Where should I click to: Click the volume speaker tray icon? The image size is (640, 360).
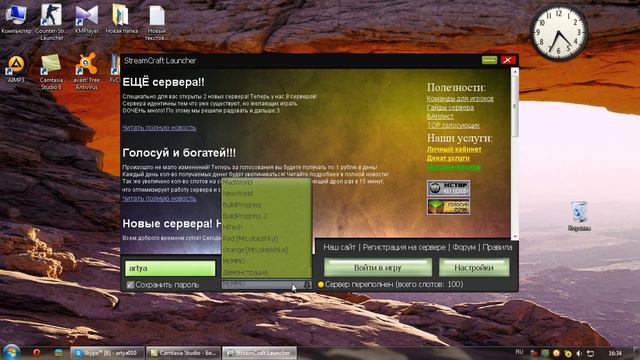[578, 353]
